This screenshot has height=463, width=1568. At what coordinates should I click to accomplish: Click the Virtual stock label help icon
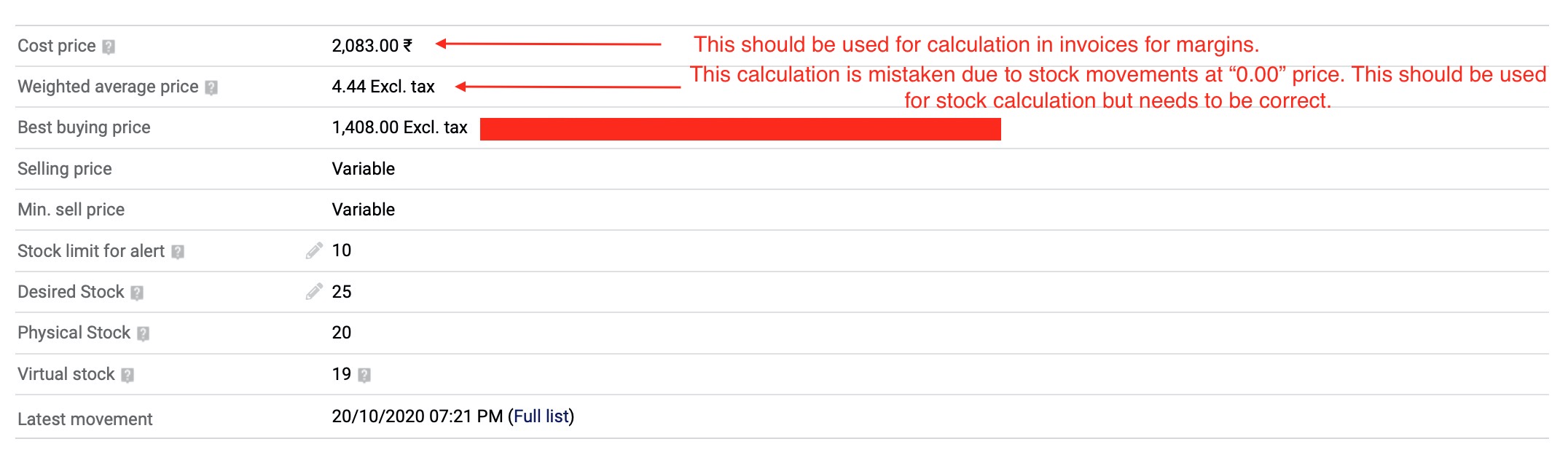129,374
